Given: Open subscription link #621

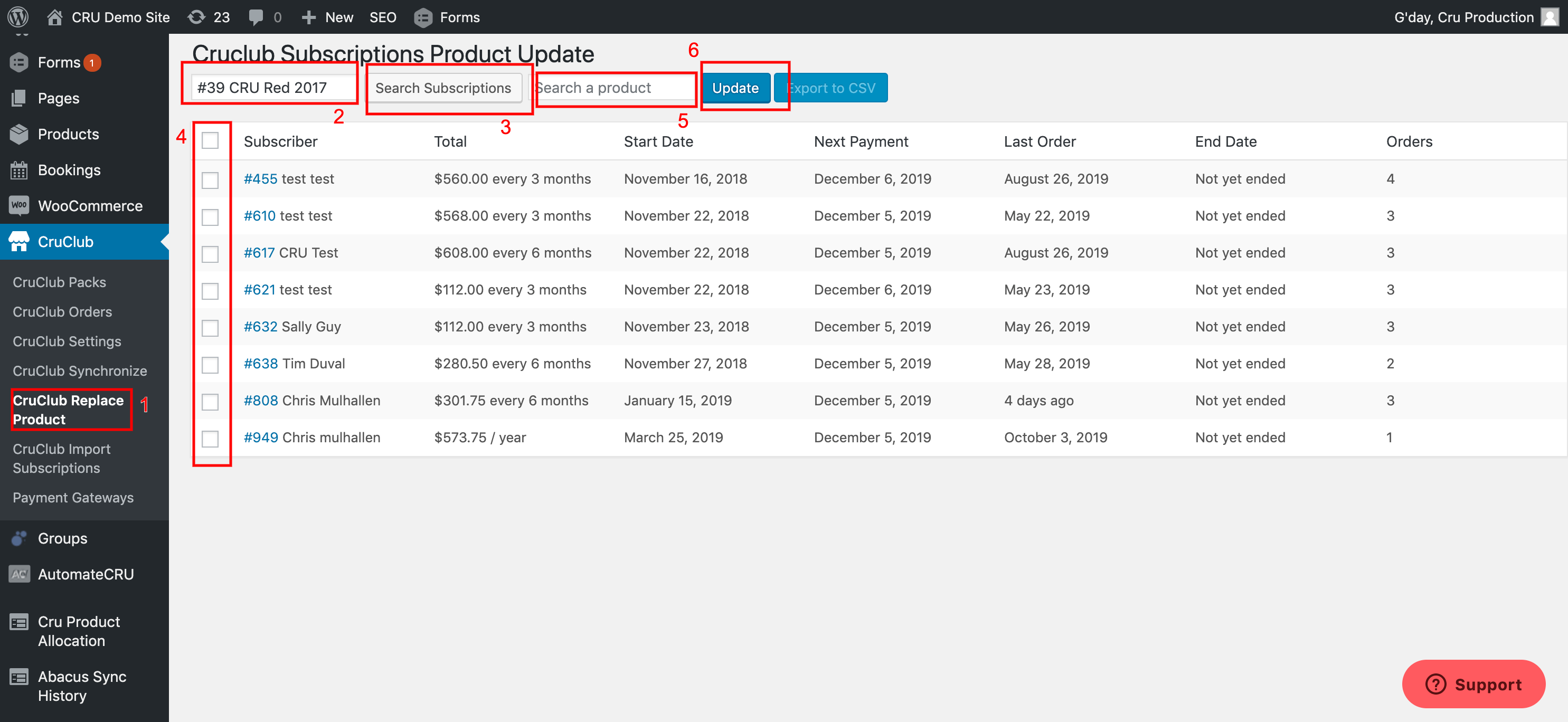Looking at the screenshot, I should (259, 290).
